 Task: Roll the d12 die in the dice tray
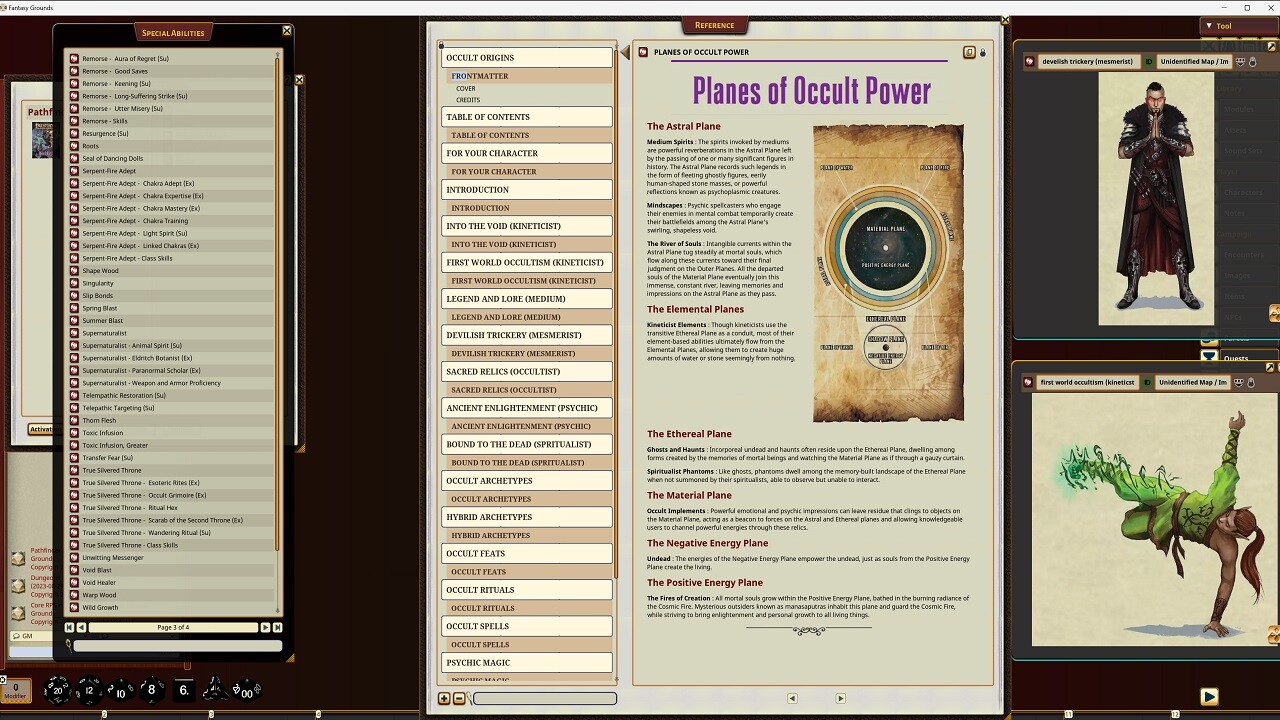89,691
